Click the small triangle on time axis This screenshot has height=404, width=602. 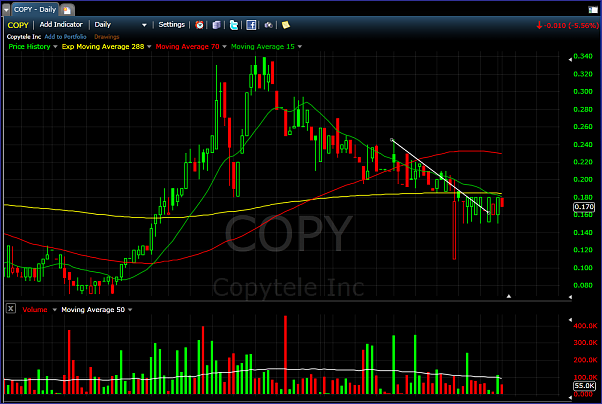[x=509, y=296]
